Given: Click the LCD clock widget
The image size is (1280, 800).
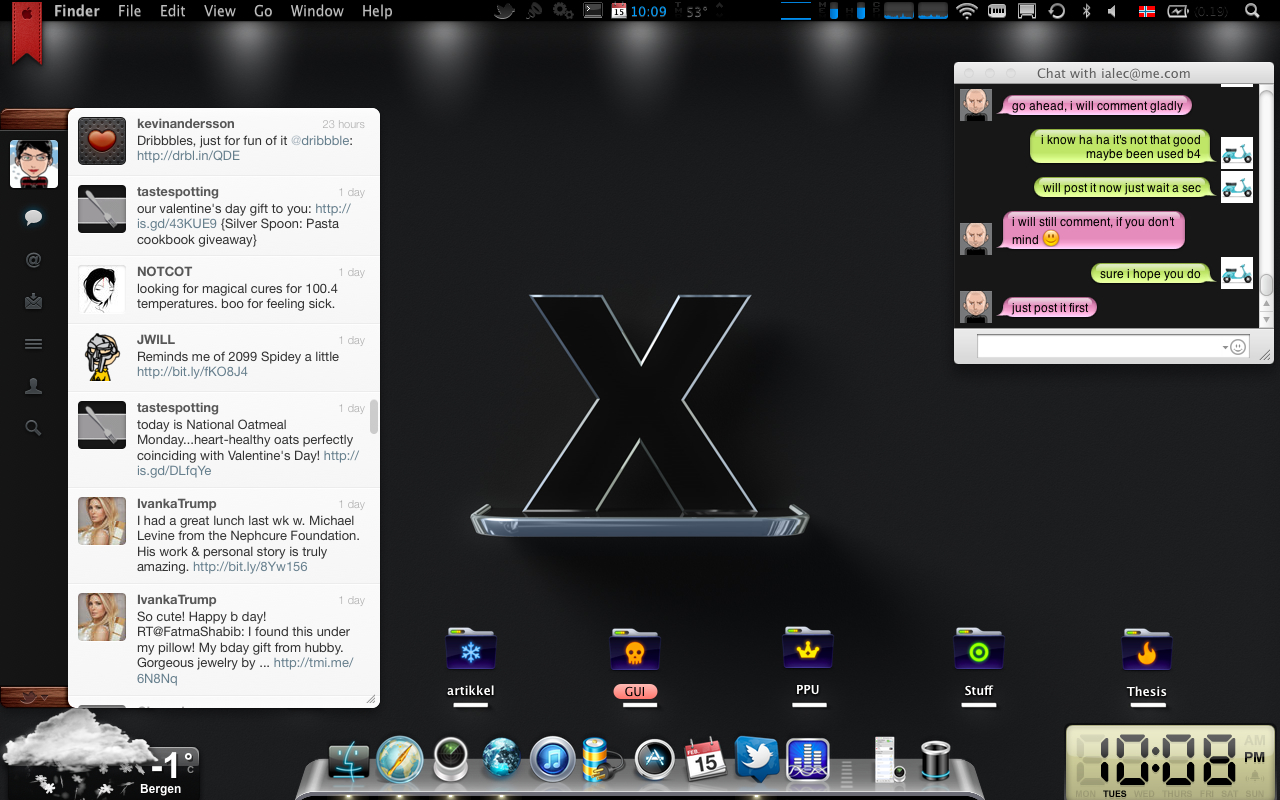Looking at the screenshot, I should 1171,761.
